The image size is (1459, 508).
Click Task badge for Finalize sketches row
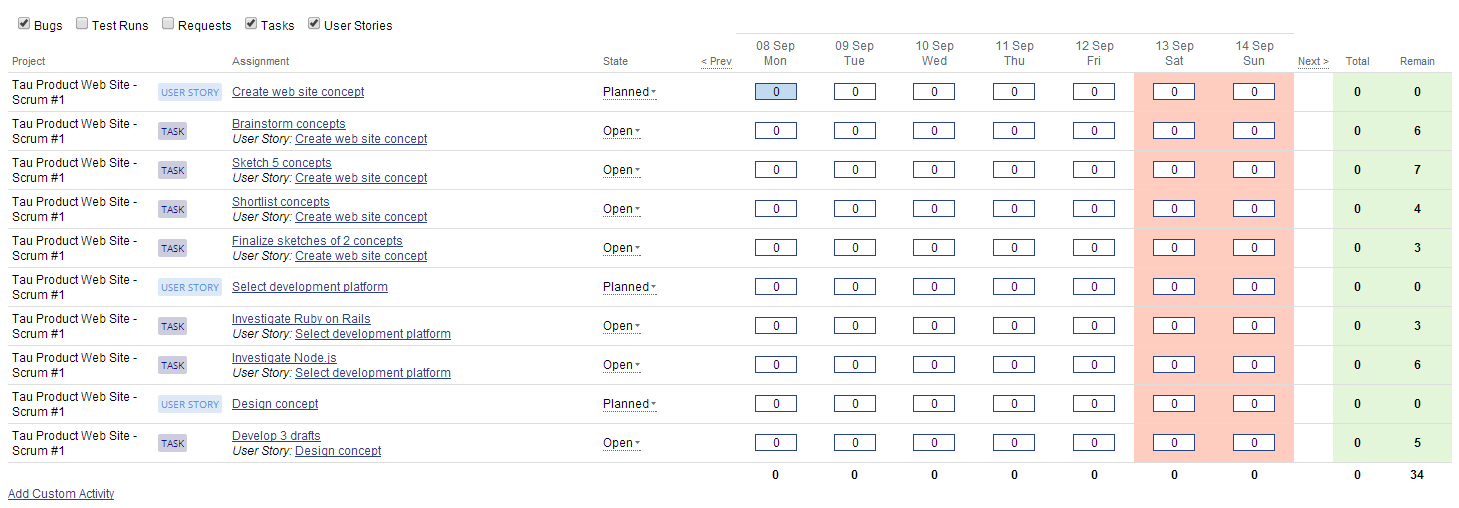tap(173, 248)
